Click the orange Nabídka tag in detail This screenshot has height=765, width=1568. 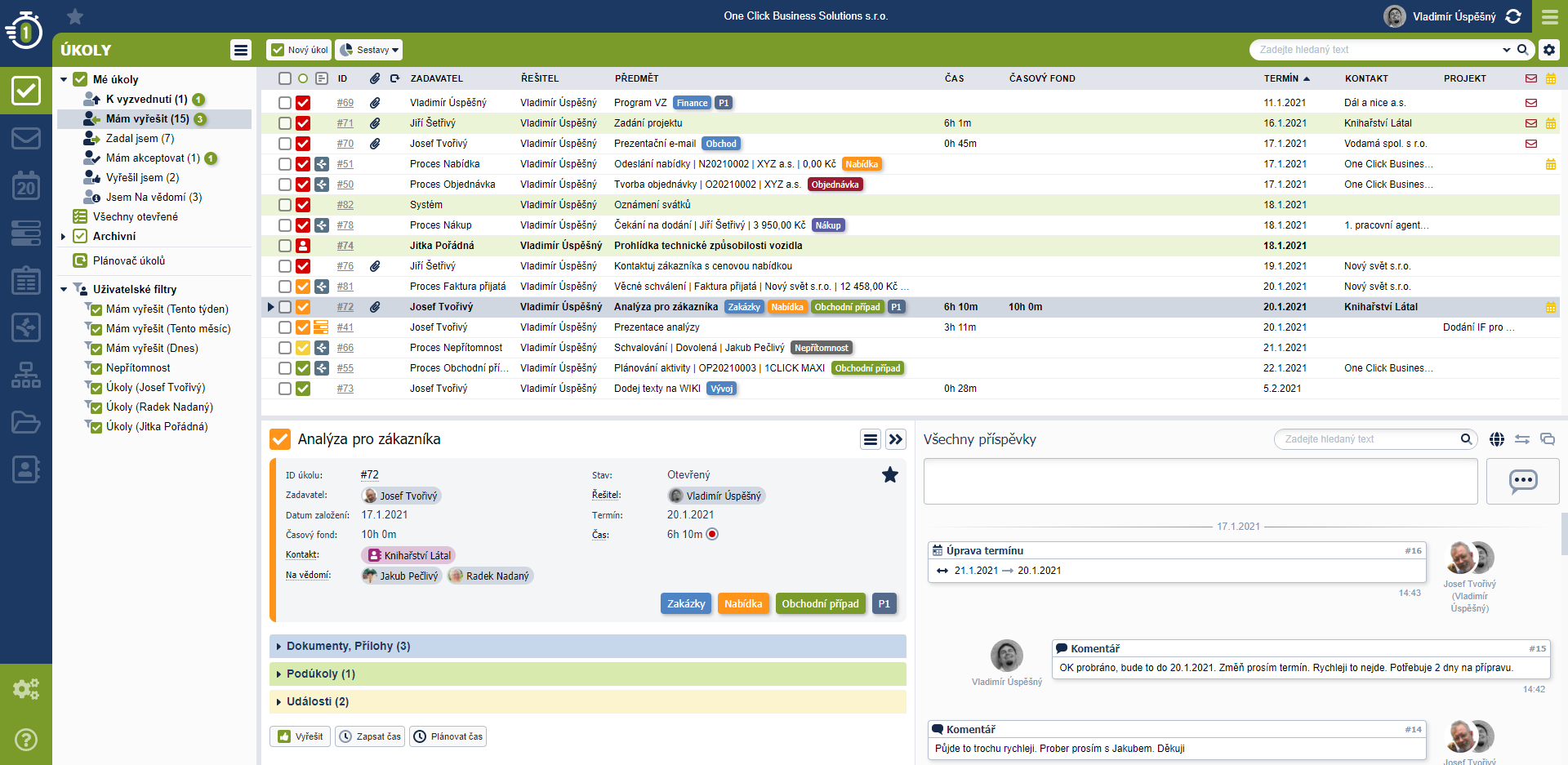pyautogui.click(x=743, y=604)
